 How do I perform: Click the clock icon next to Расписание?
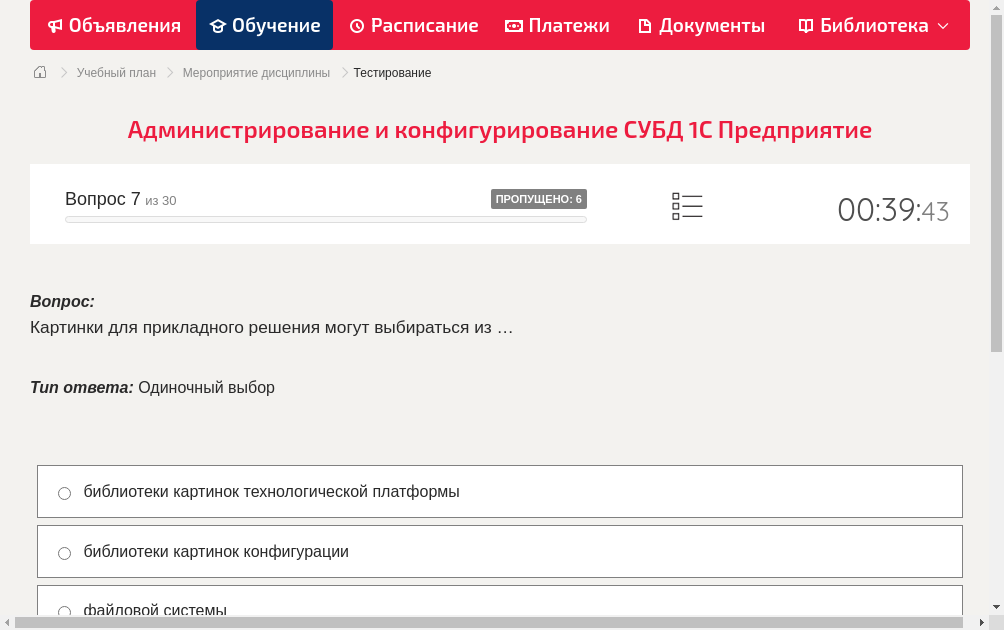357,25
